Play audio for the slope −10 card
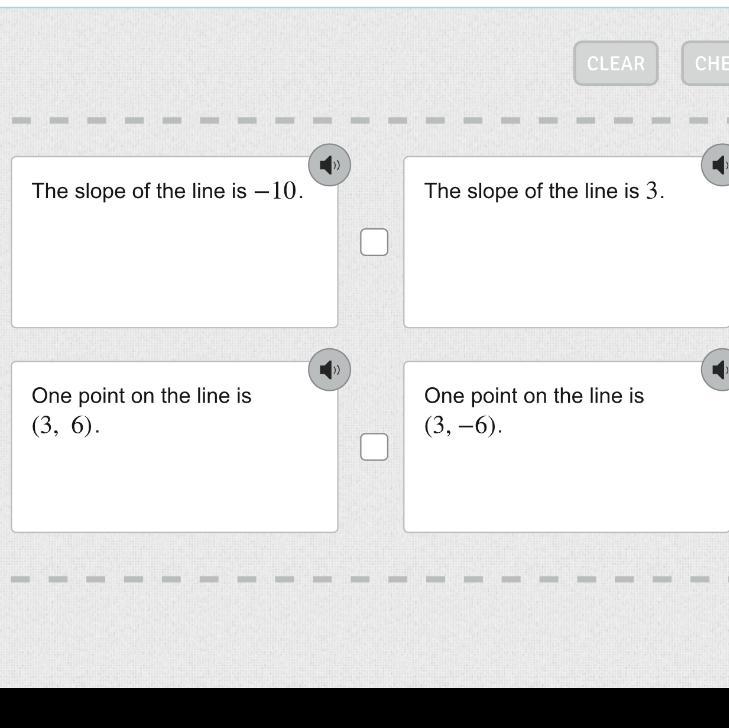Screen dimensions: 729x728 pos(329,164)
